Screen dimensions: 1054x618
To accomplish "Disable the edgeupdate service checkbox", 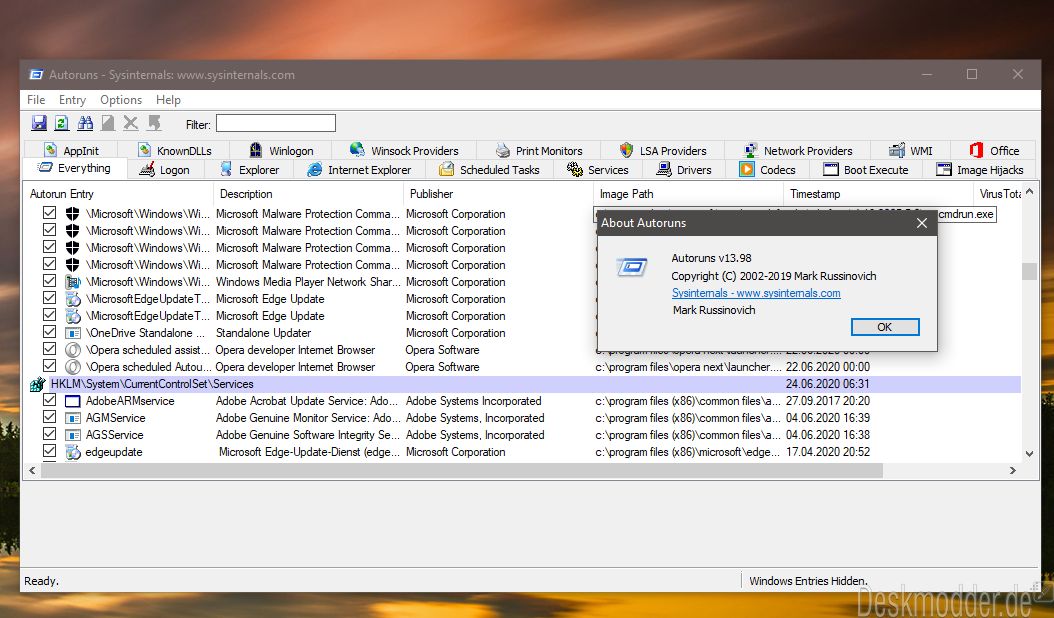I will pos(49,451).
